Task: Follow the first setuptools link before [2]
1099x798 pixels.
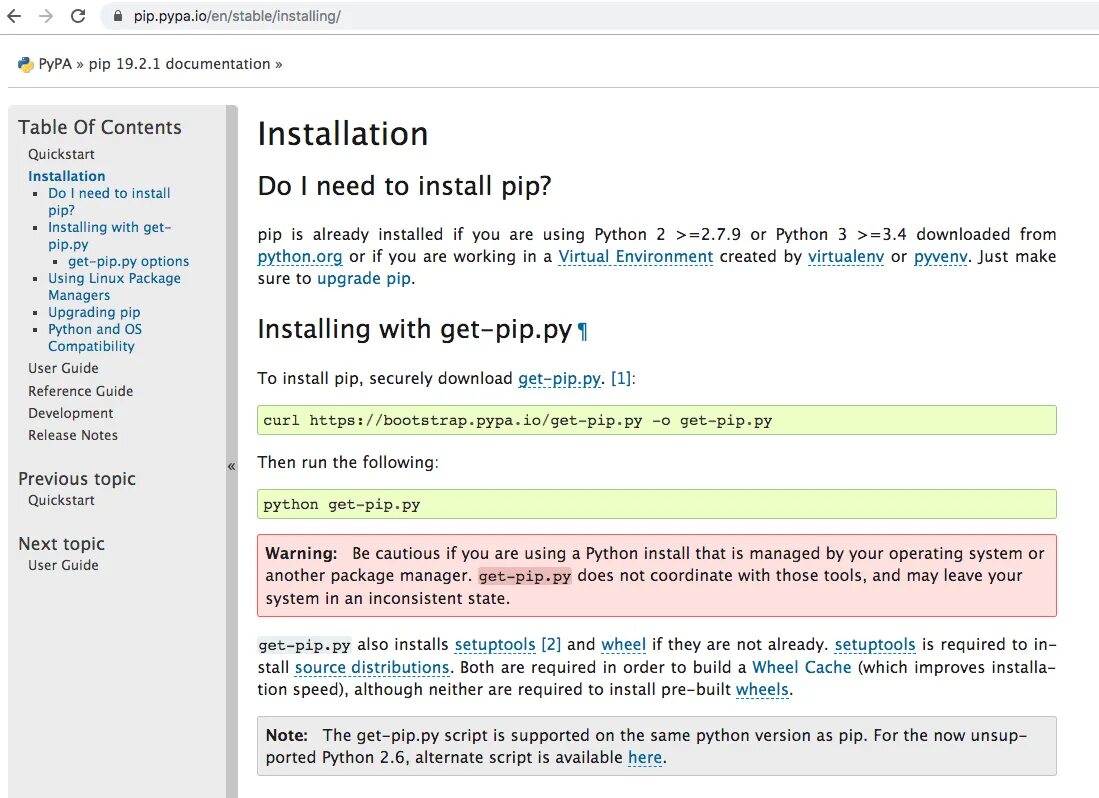Action: coord(495,644)
